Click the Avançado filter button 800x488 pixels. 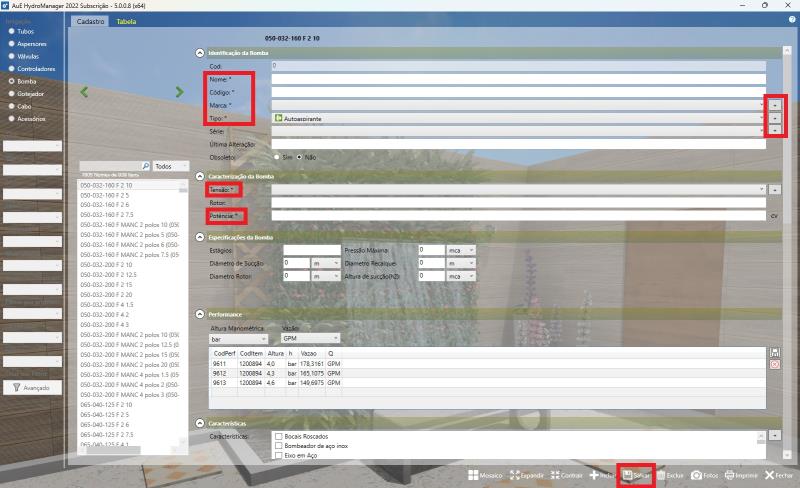31,387
